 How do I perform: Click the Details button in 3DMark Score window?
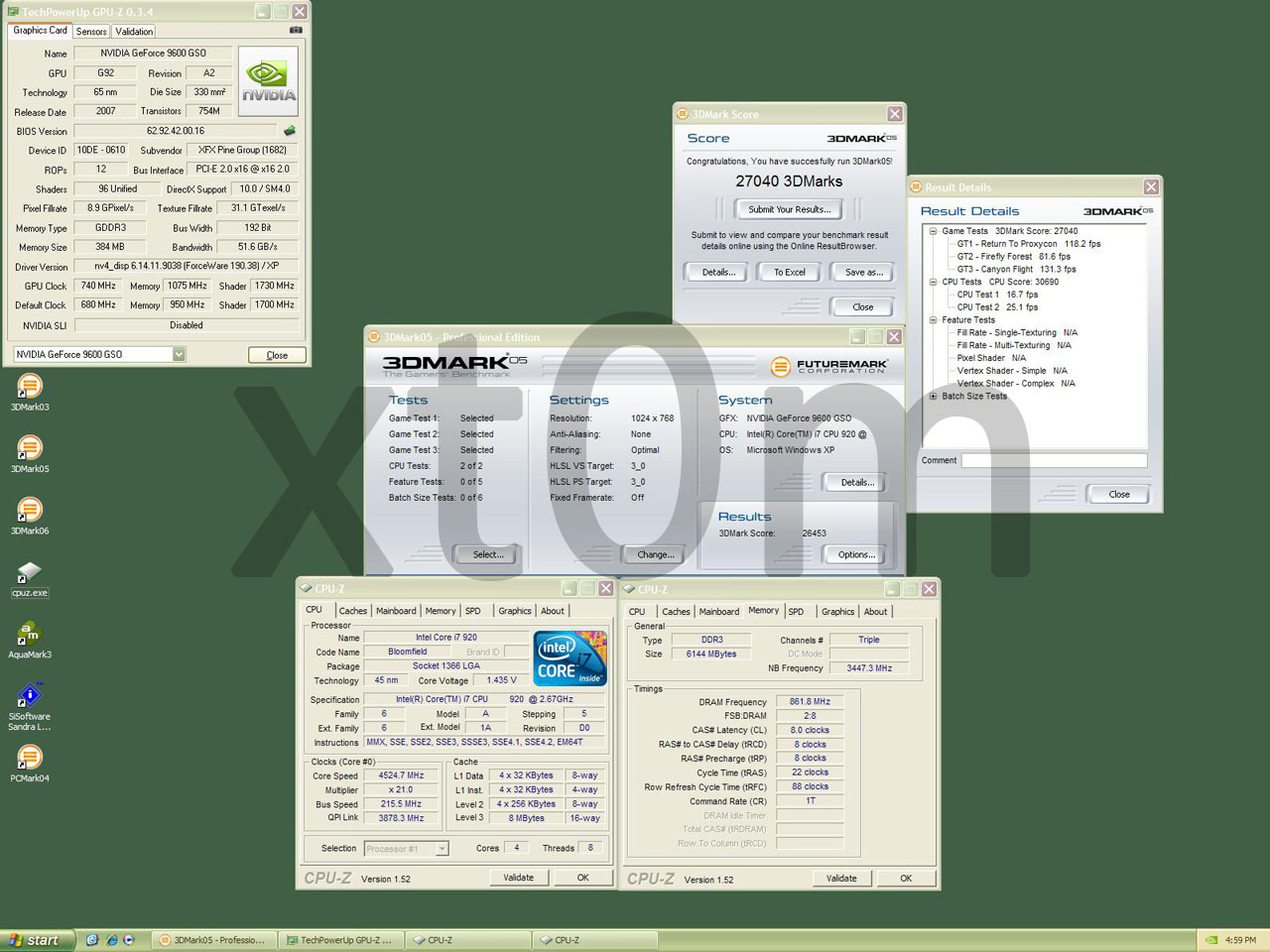pos(719,272)
